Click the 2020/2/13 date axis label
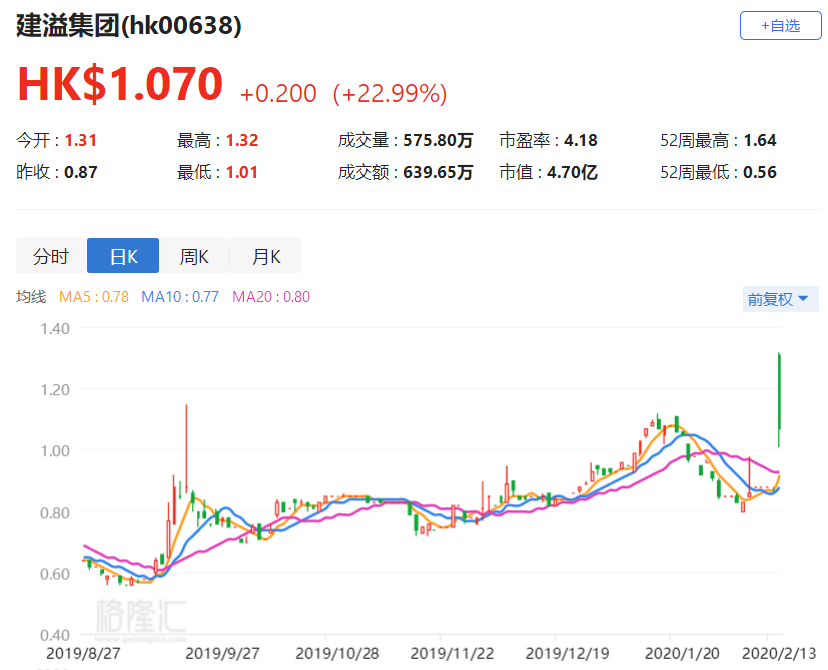 pyautogui.click(x=779, y=654)
